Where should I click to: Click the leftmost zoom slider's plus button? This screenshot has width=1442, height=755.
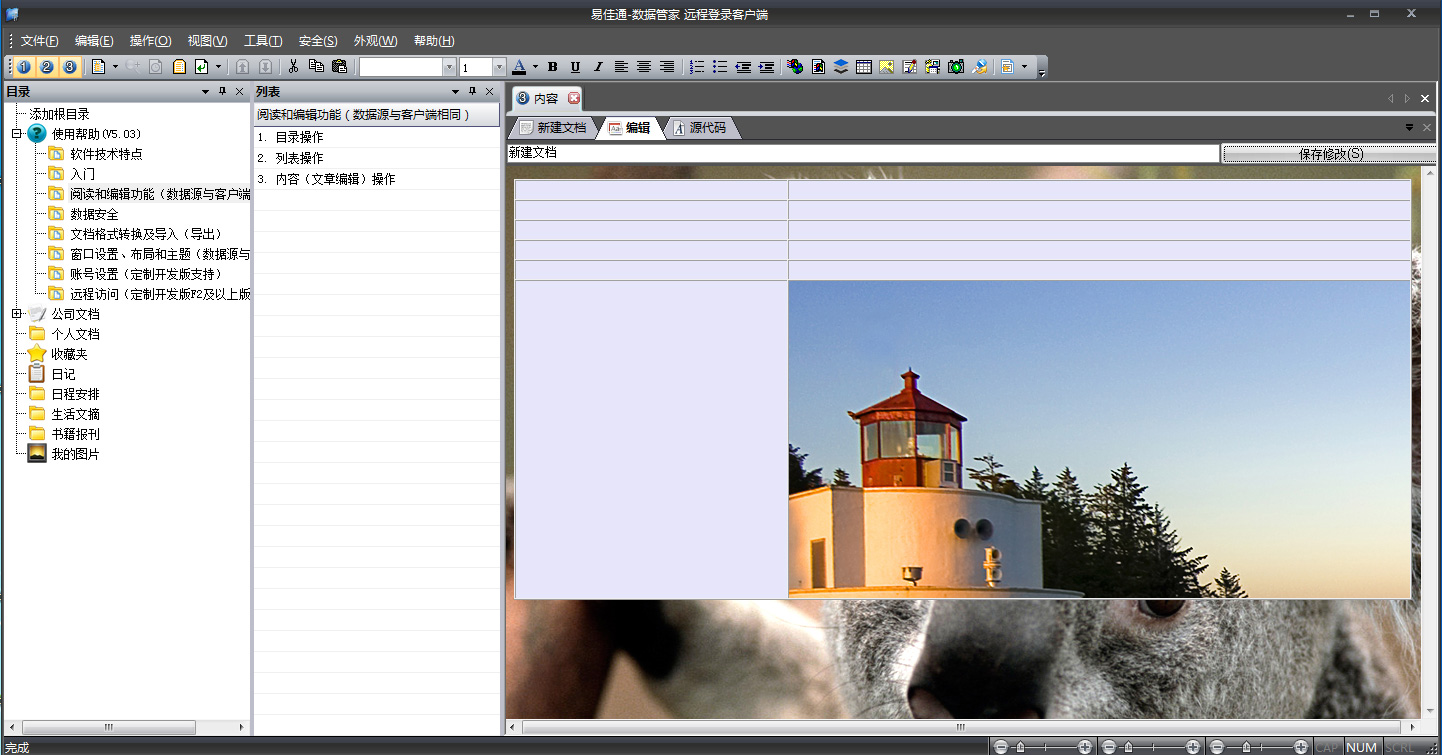point(1085,747)
